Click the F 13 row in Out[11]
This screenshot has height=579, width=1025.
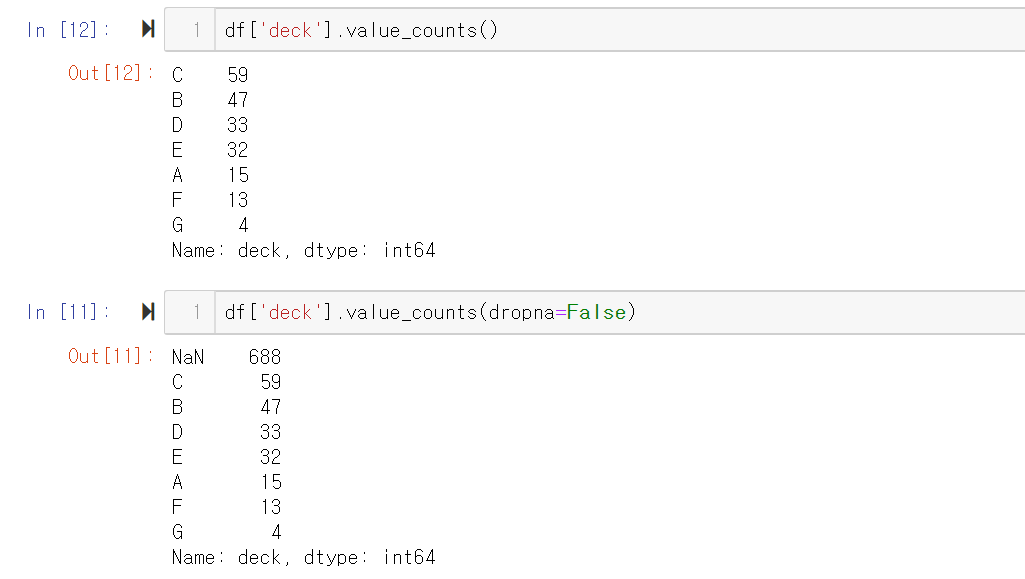(x=226, y=507)
